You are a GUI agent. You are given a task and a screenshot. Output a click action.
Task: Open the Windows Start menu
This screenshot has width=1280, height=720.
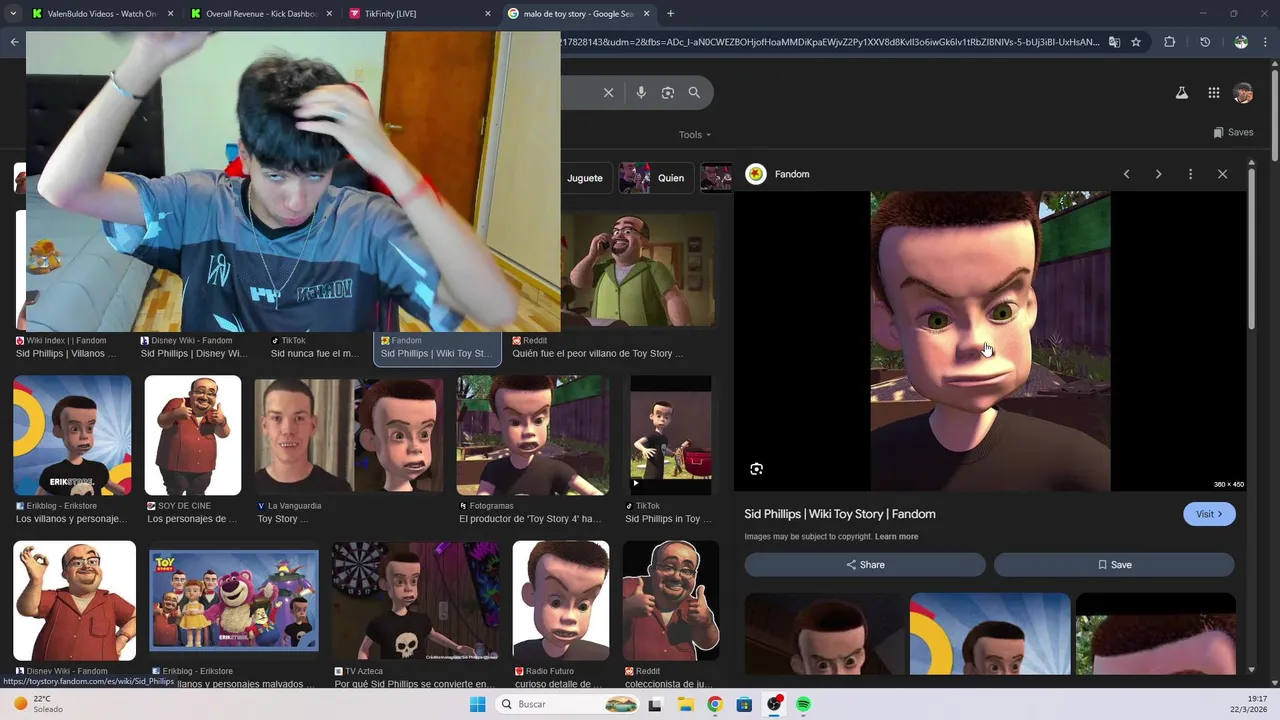(x=477, y=704)
